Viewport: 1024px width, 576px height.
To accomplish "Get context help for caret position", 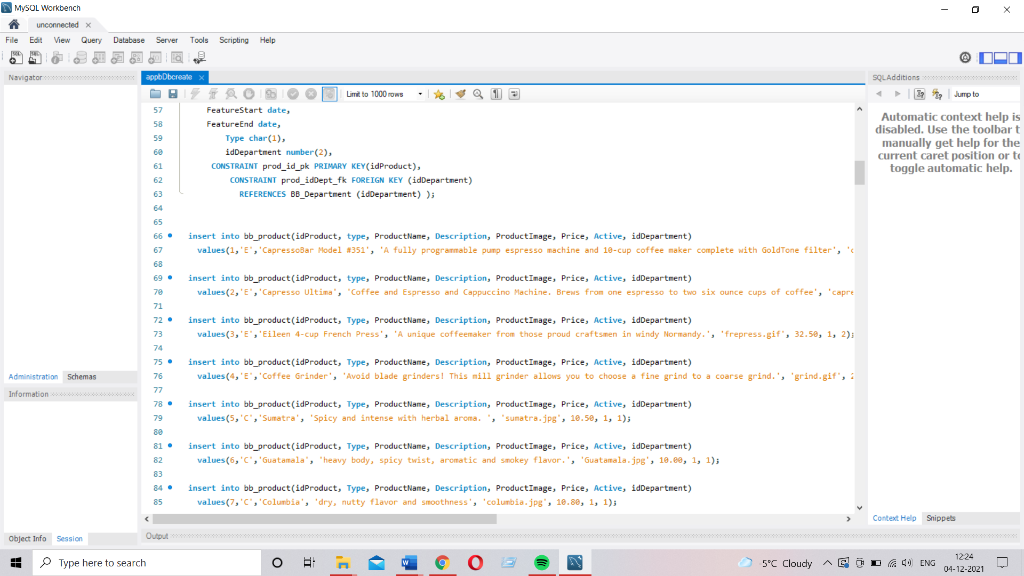I will [920, 94].
